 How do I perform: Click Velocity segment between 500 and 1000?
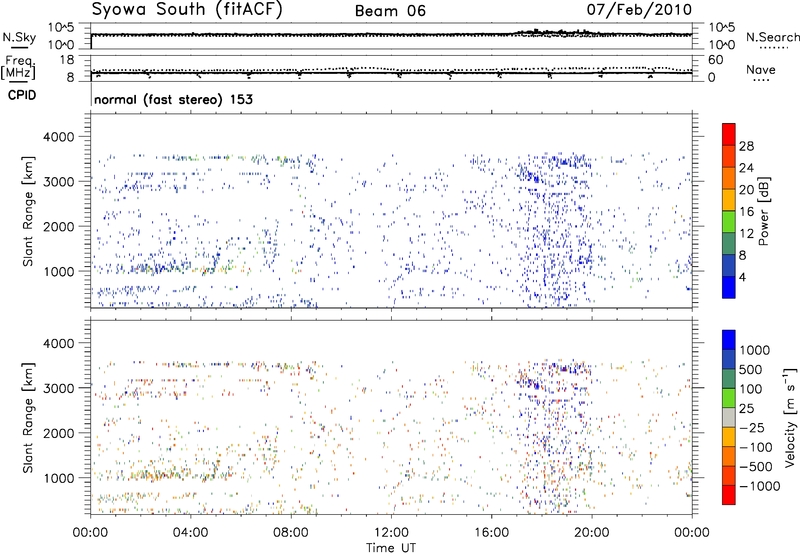pos(729,359)
